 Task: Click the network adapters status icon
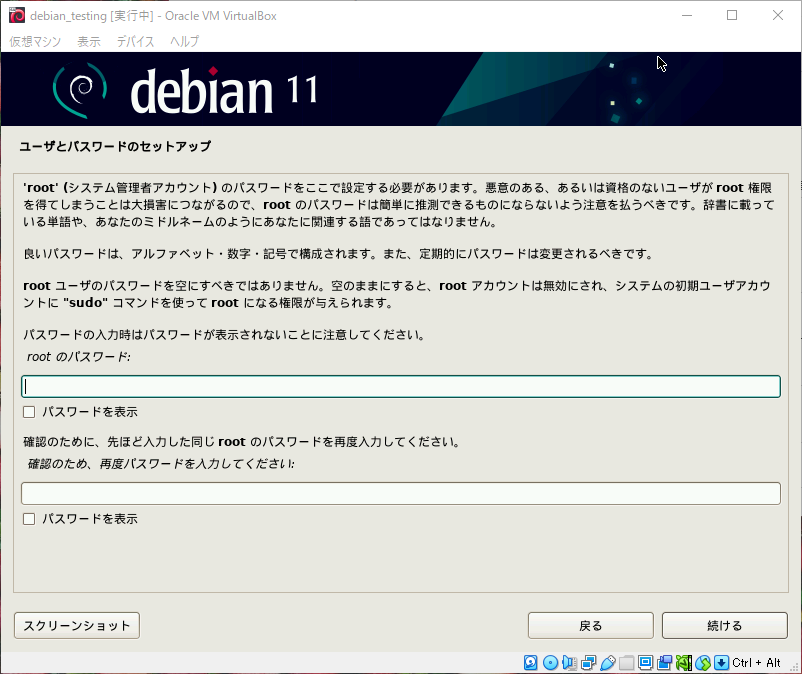(x=588, y=663)
